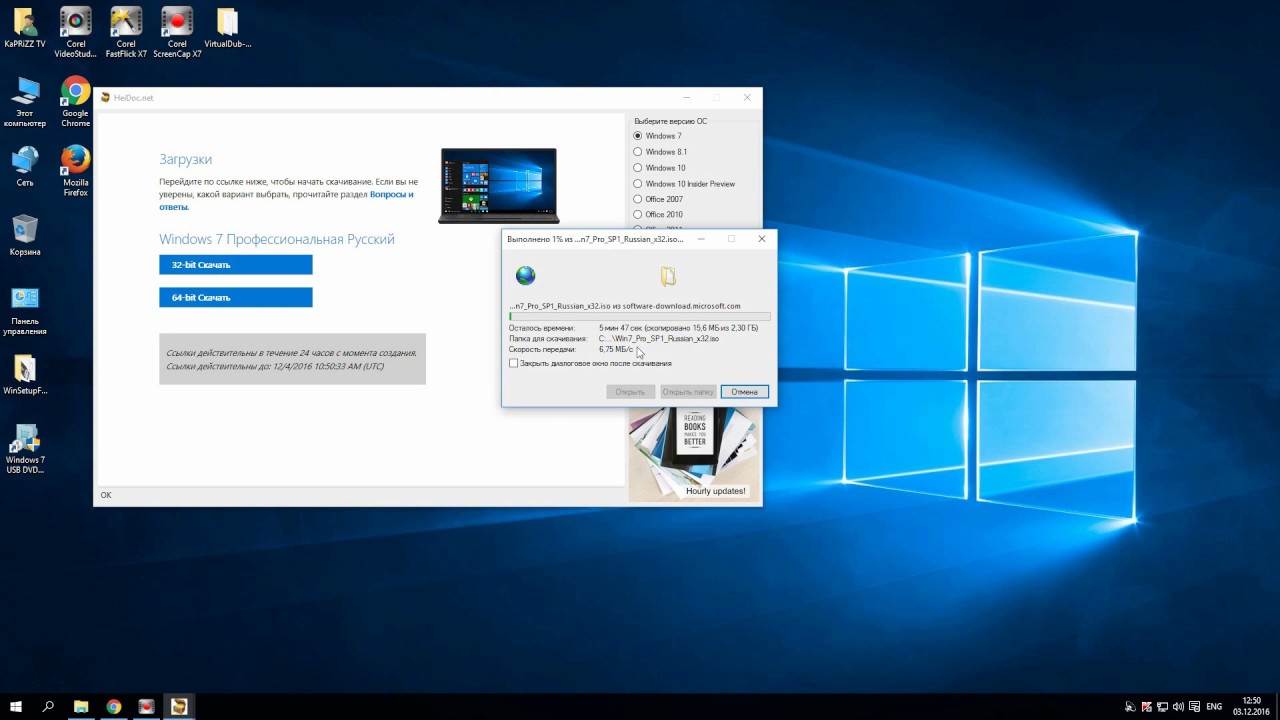Click Kaspersky antivirus tray icon
This screenshot has height=720, width=1280.
point(1146,707)
